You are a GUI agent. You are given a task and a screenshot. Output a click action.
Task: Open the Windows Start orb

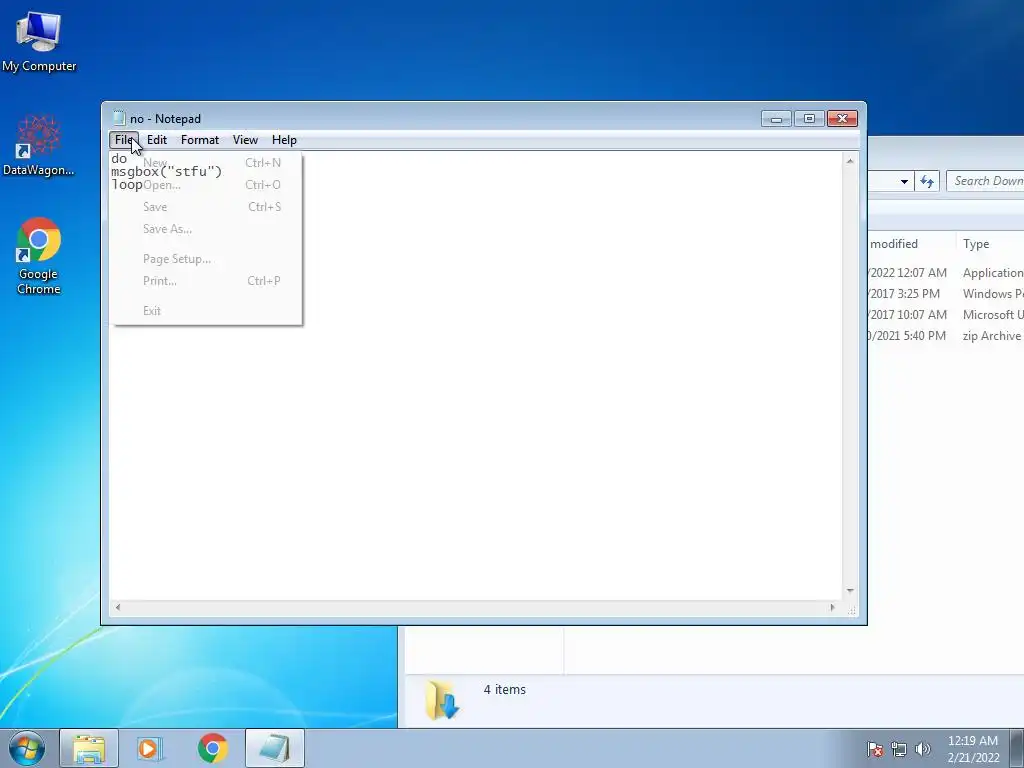[x=27, y=748]
